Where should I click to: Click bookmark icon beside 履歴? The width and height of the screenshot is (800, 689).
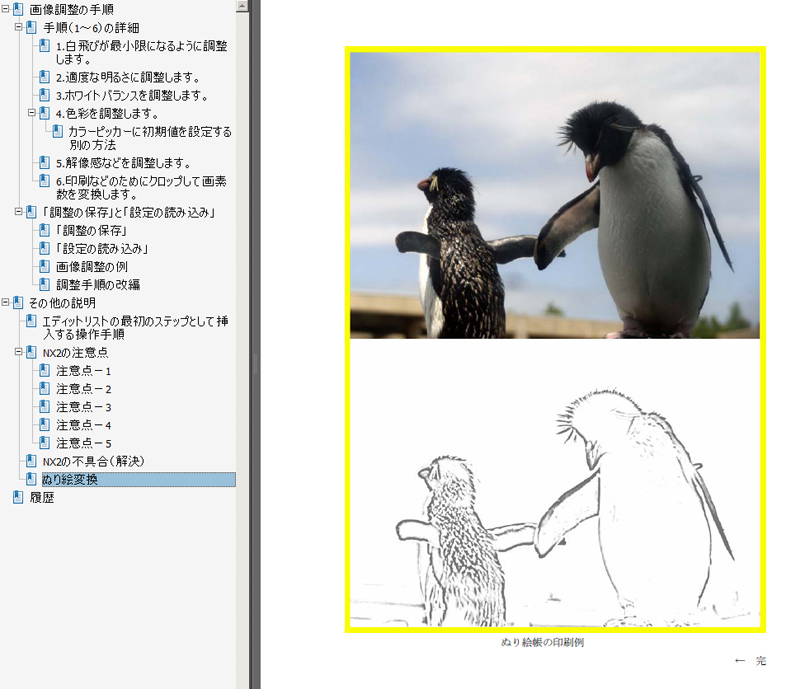(18, 498)
